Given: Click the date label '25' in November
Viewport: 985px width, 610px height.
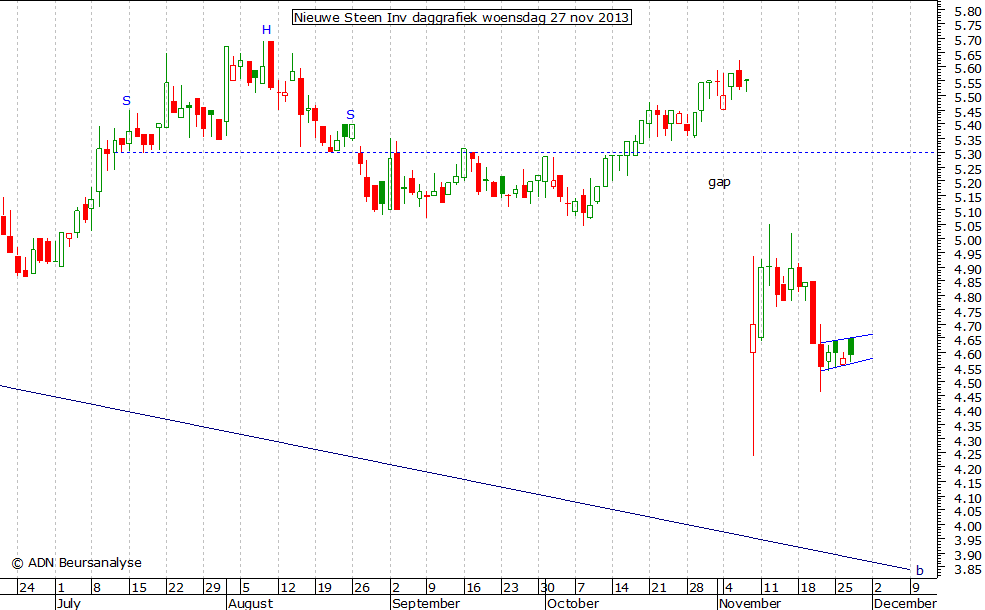Looking at the screenshot, I should pos(845,587).
